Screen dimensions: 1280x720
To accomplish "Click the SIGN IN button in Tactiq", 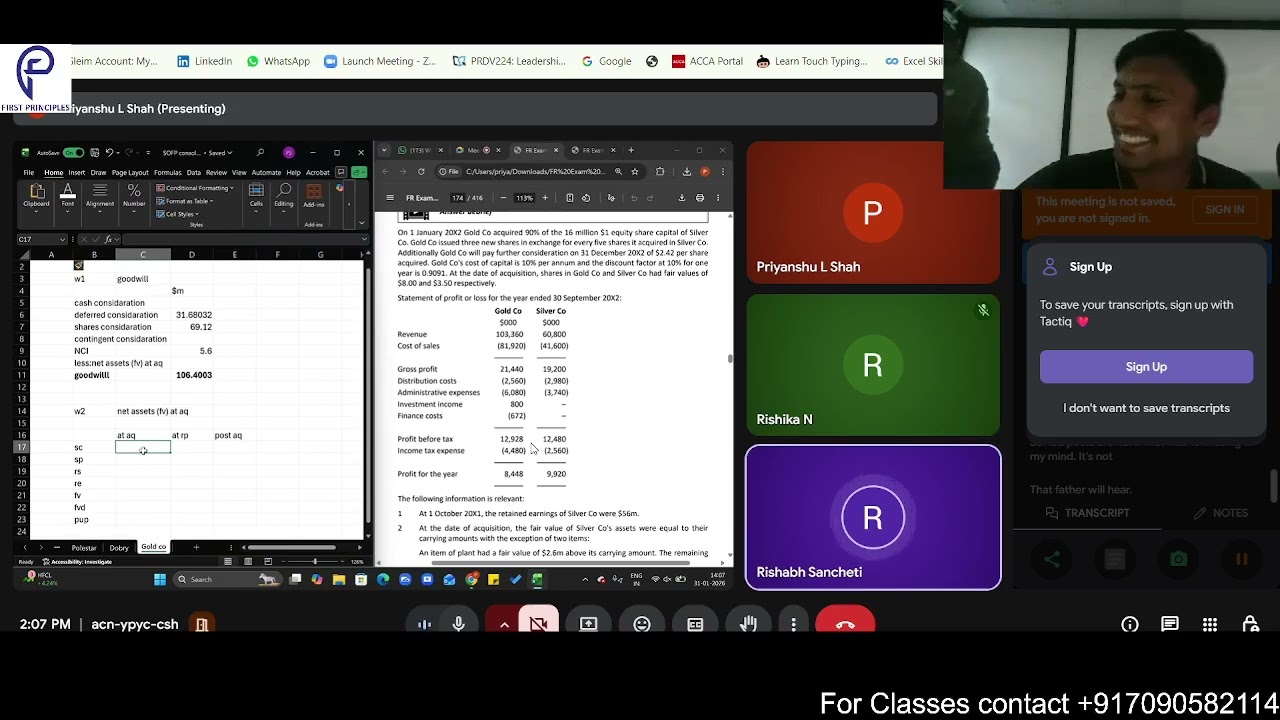I will click(1224, 210).
